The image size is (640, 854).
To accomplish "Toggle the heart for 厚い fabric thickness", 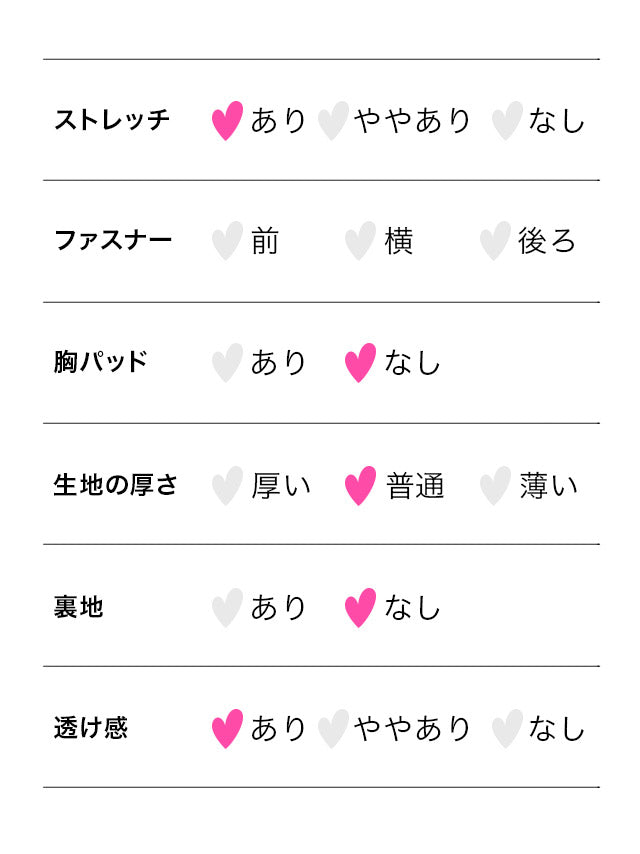I will [227, 486].
